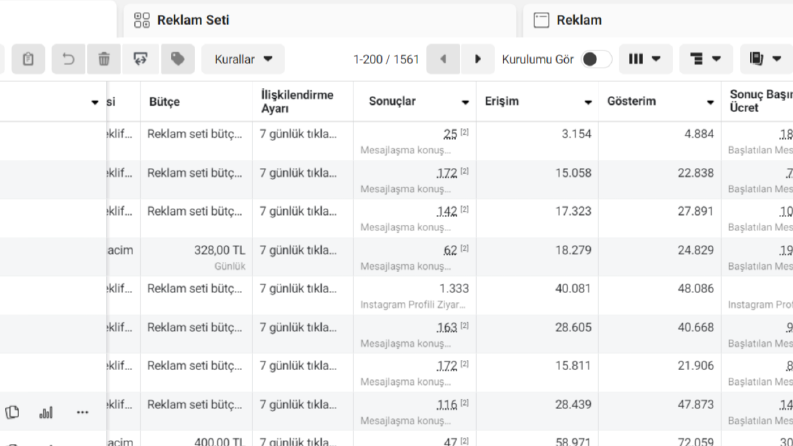Screen dimensions: 793x446
Task: Open the reports dropdown
Action: tap(767, 59)
